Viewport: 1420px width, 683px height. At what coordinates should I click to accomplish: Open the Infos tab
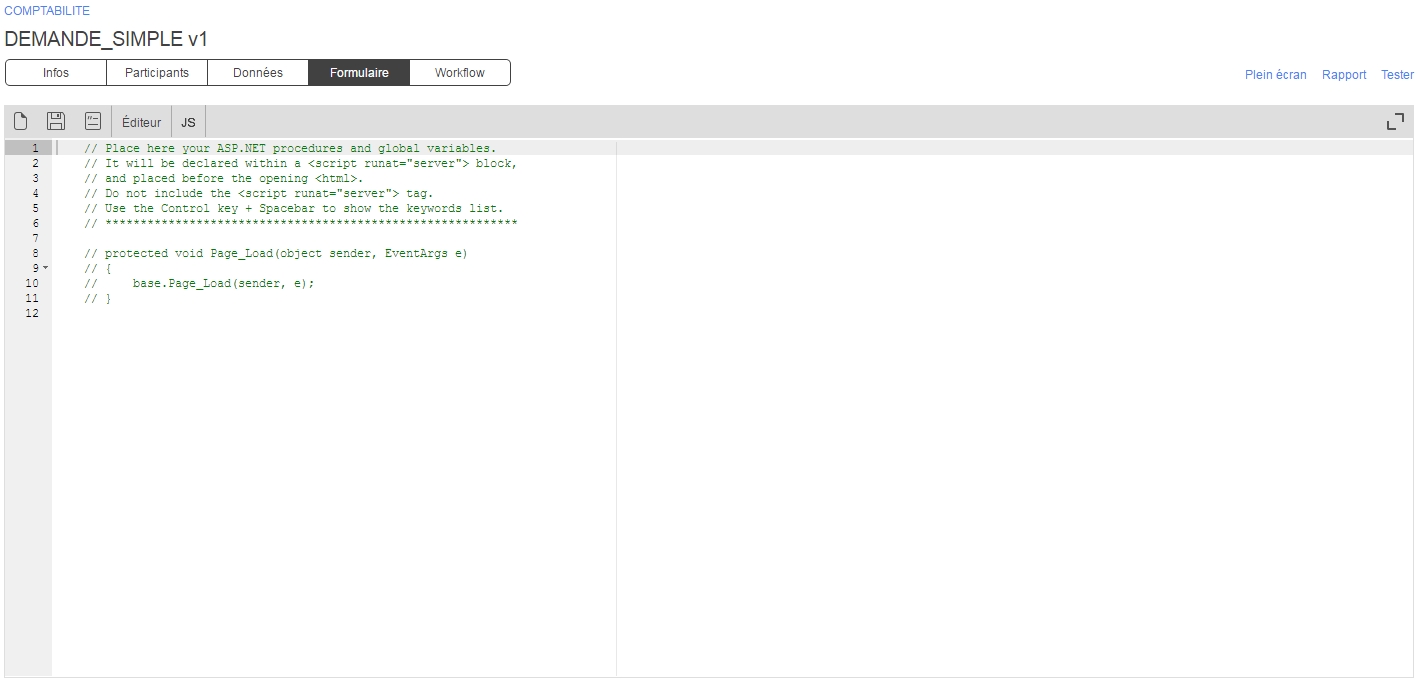click(x=56, y=73)
